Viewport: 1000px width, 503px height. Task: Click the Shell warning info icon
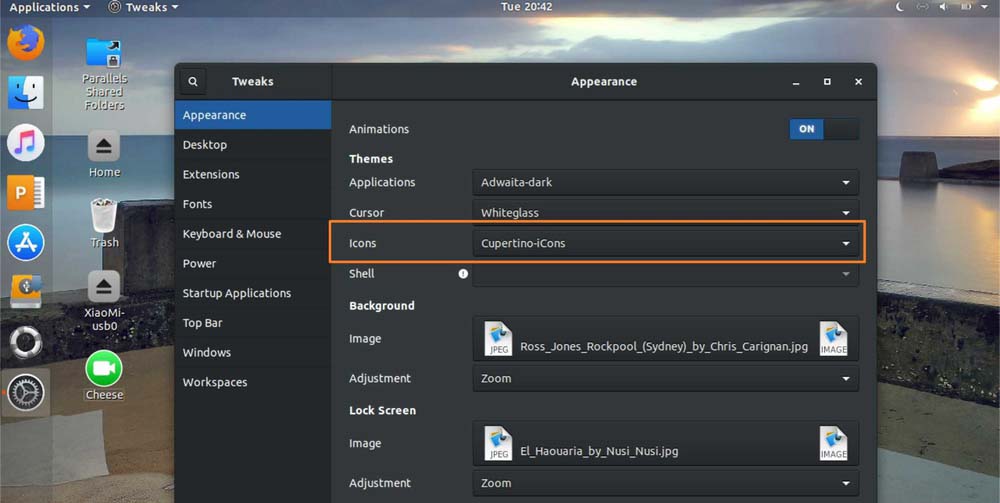(x=463, y=273)
